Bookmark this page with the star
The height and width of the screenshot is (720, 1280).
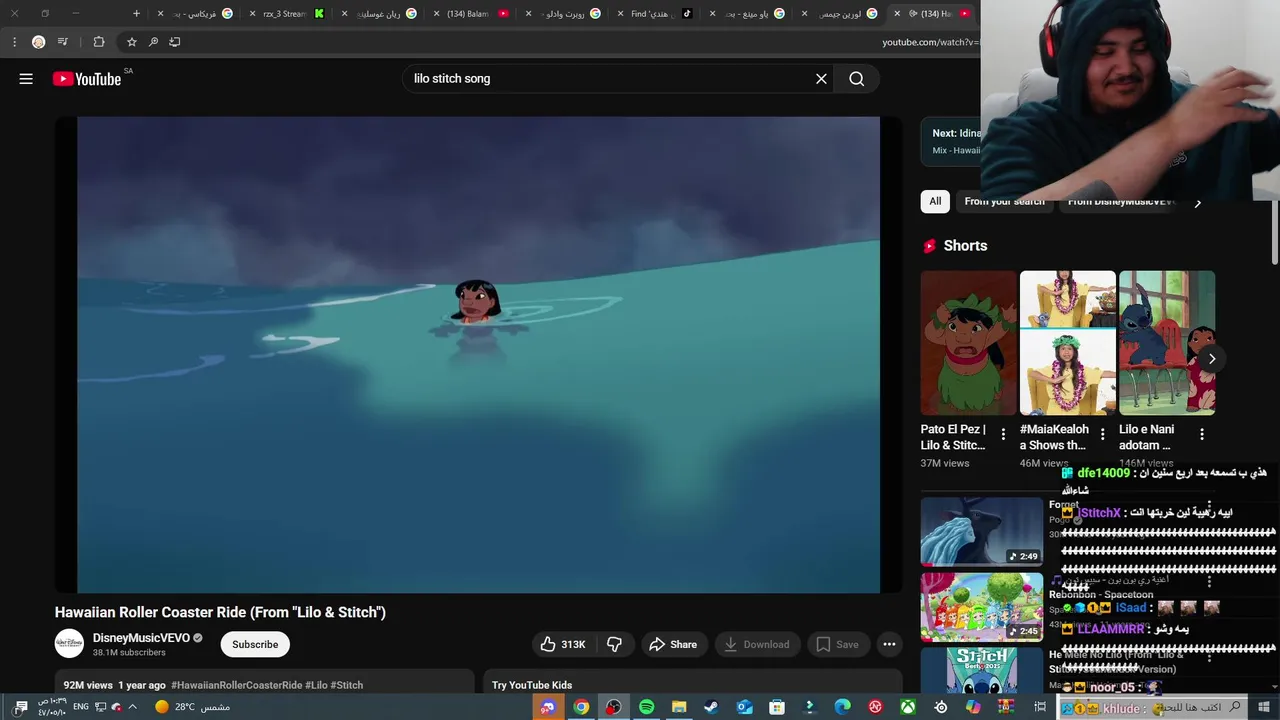[131, 42]
